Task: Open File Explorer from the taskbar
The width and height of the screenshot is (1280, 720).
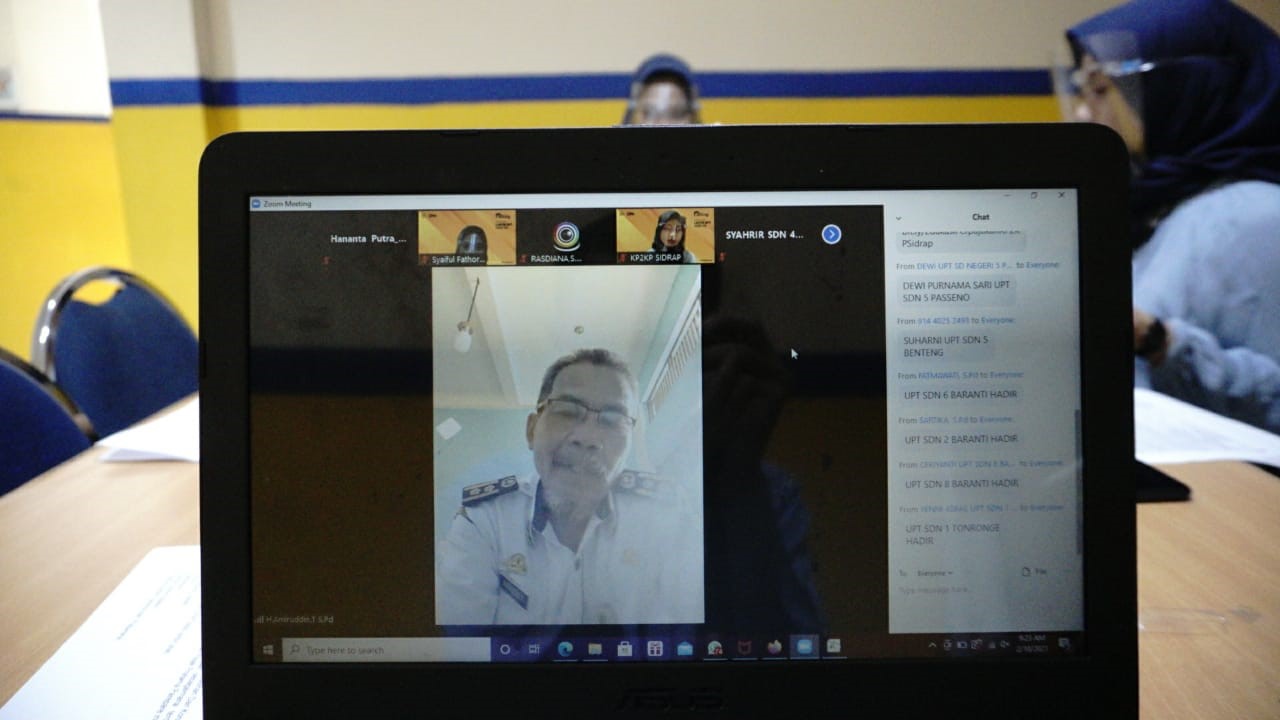Action: (x=595, y=649)
